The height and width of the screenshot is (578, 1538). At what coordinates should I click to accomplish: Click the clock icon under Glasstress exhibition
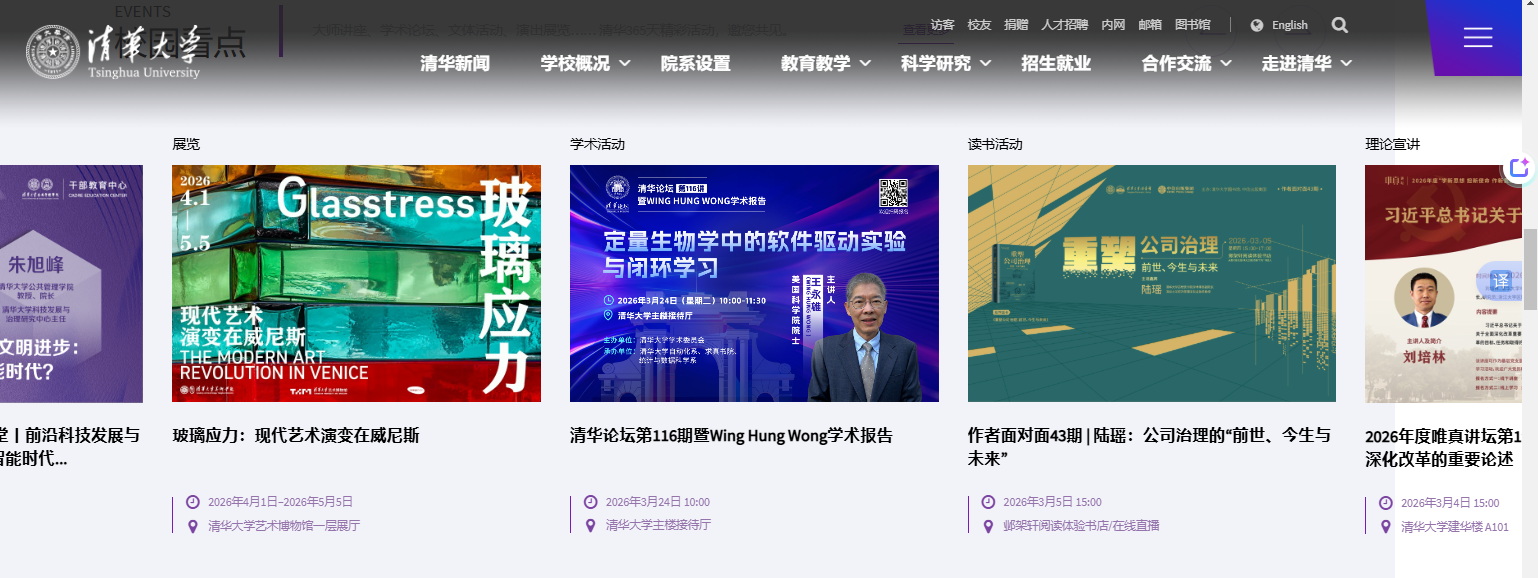tap(193, 502)
